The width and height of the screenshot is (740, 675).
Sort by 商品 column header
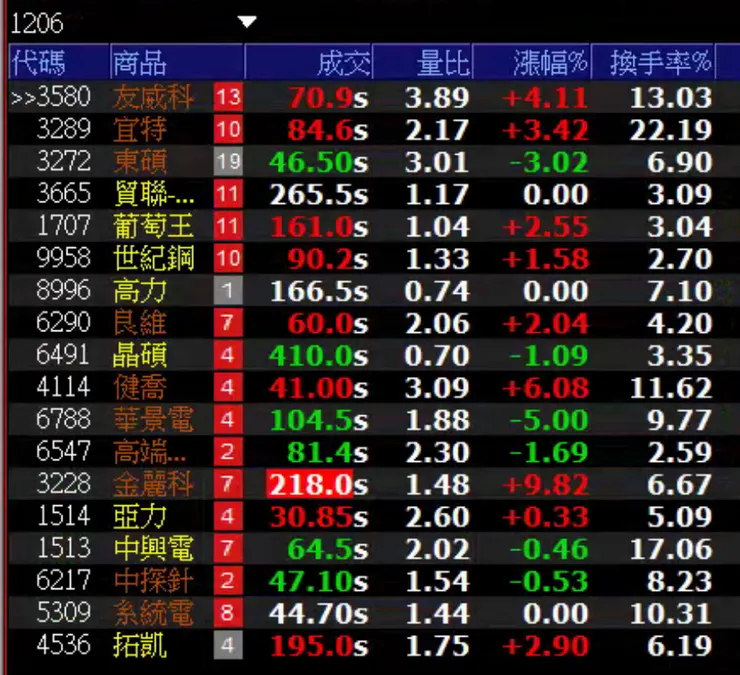(177, 62)
